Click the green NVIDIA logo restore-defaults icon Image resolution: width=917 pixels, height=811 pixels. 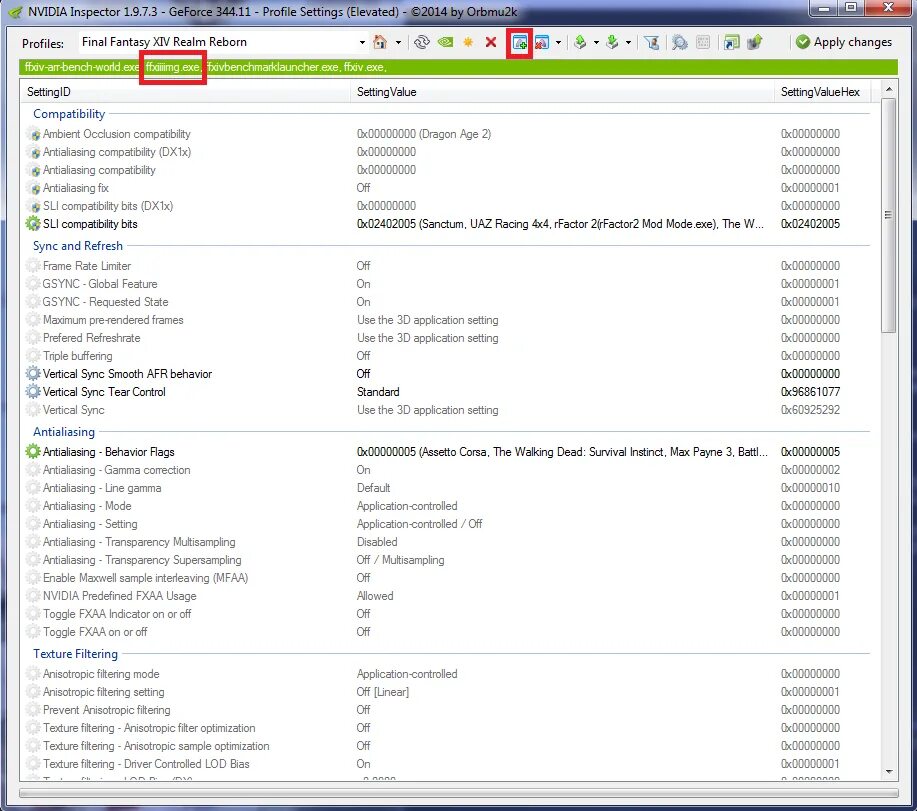(x=446, y=42)
